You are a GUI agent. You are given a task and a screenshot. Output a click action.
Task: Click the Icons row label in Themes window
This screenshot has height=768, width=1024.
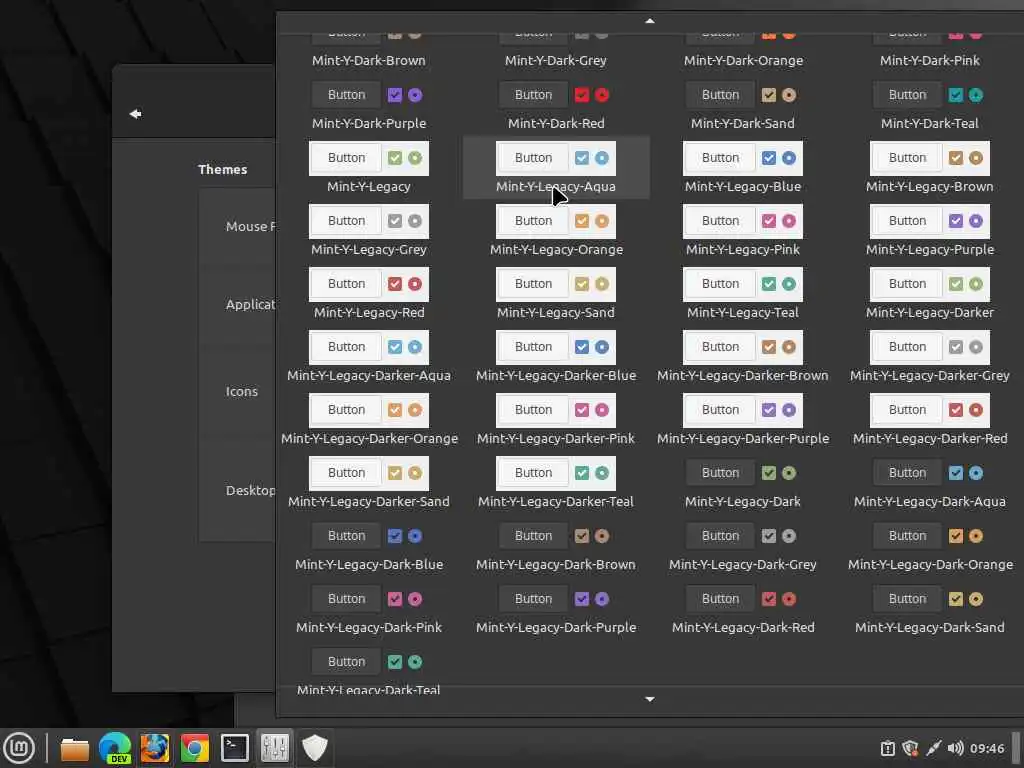coord(242,392)
